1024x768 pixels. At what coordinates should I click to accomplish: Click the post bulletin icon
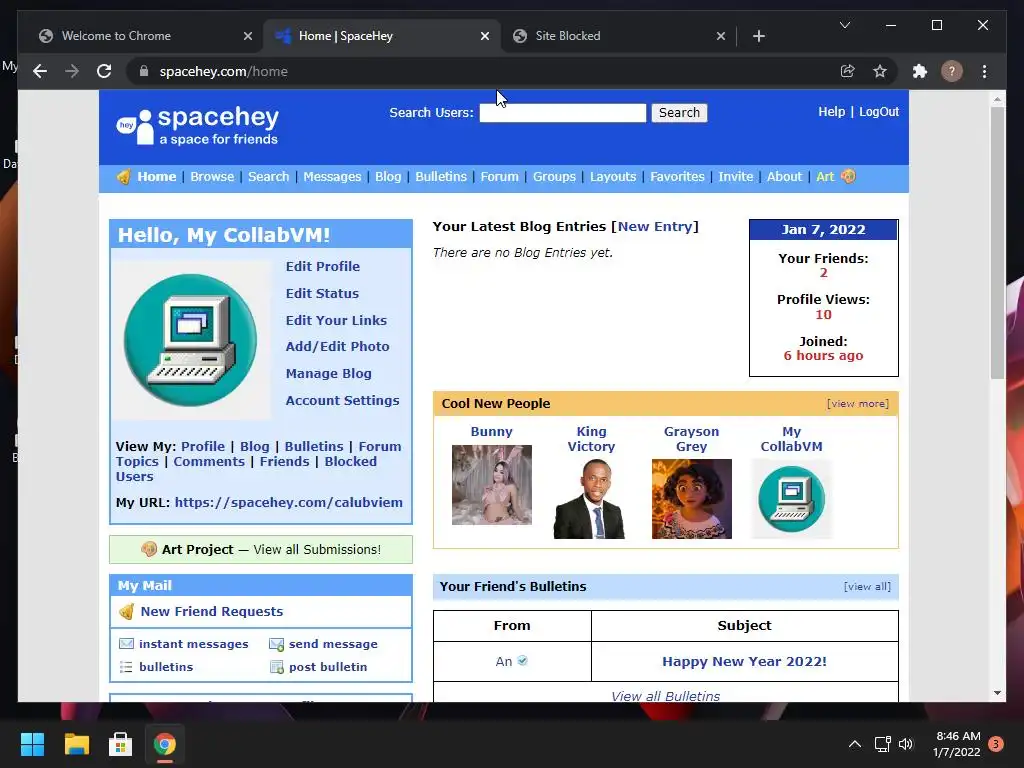tap(276, 667)
